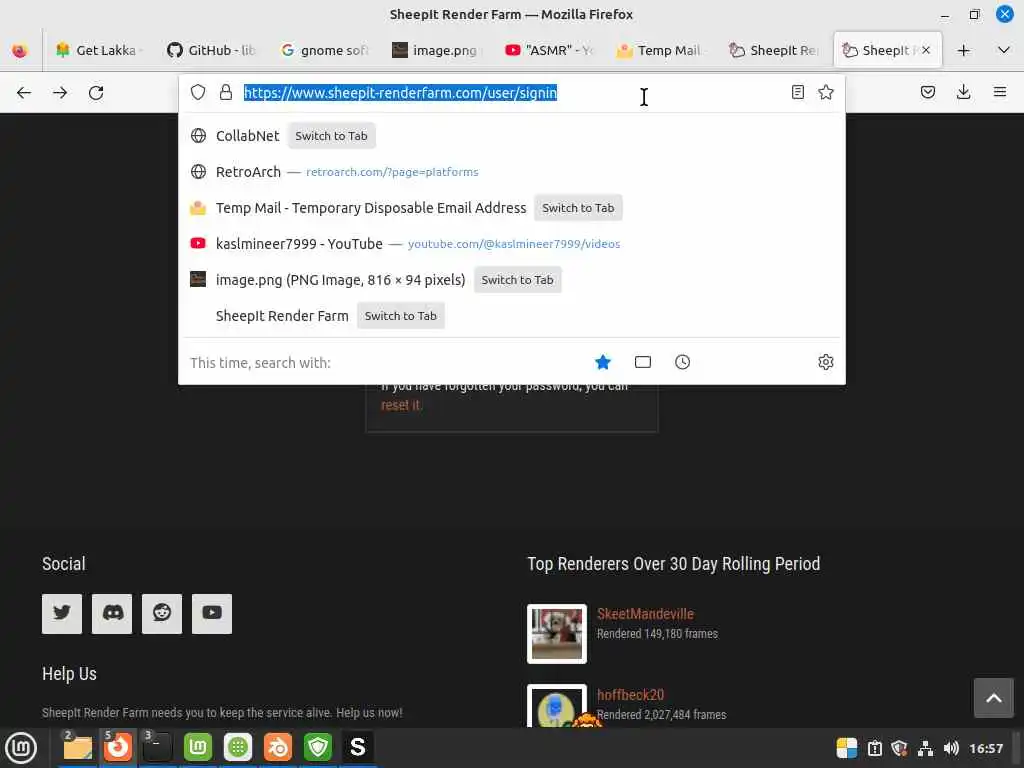1024x768 pixels.
Task: Open the Reddit social link
Action: pos(162,613)
